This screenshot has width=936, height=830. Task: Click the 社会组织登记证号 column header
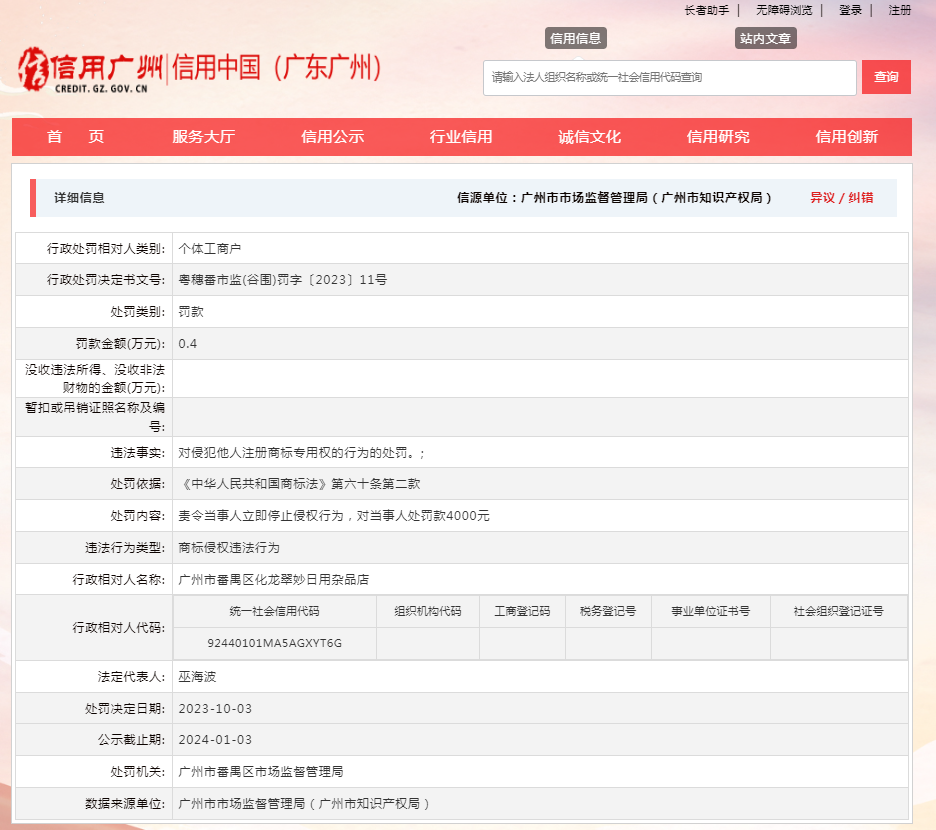click(838, 611)
